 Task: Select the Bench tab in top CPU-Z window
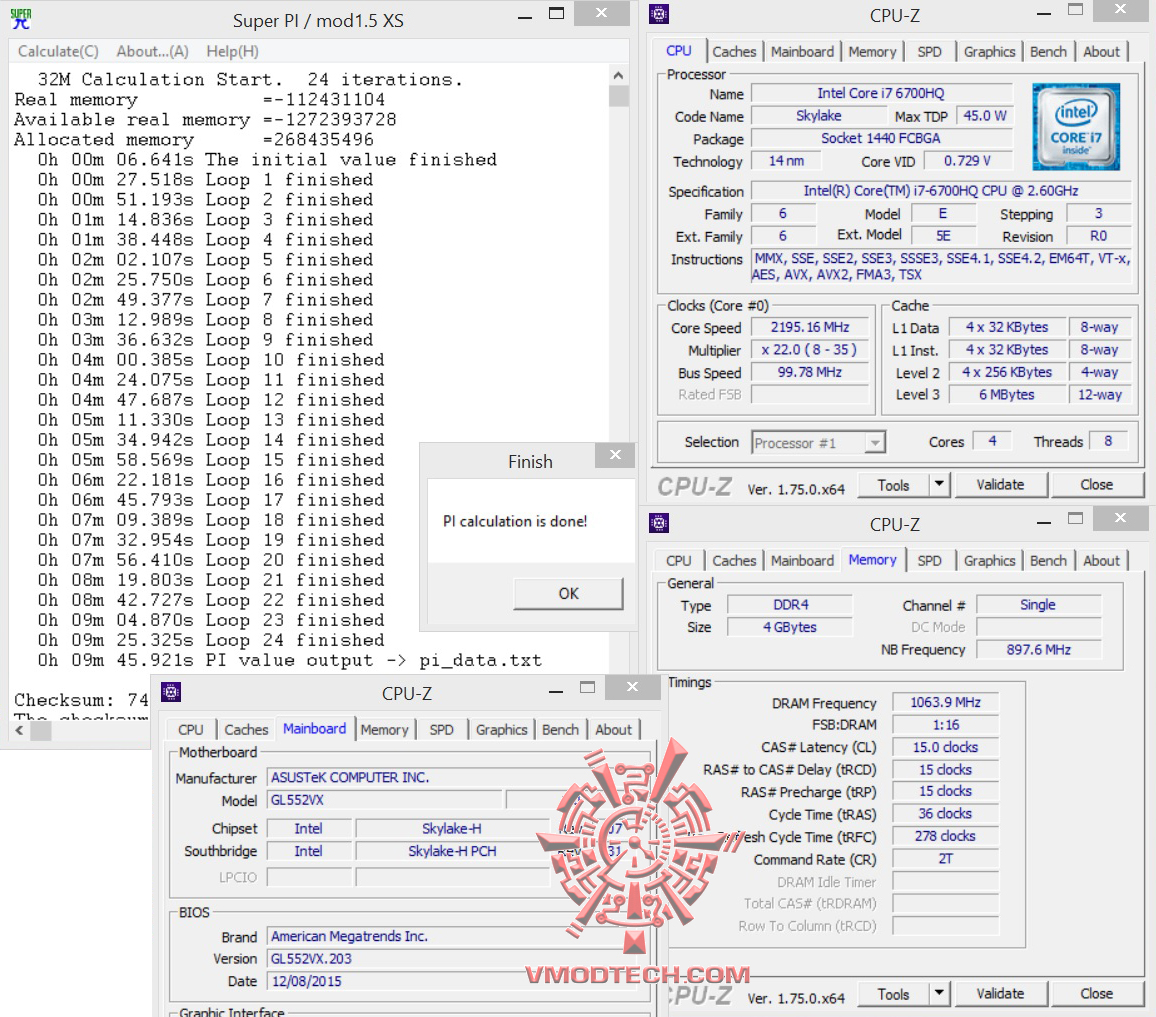1048,52
